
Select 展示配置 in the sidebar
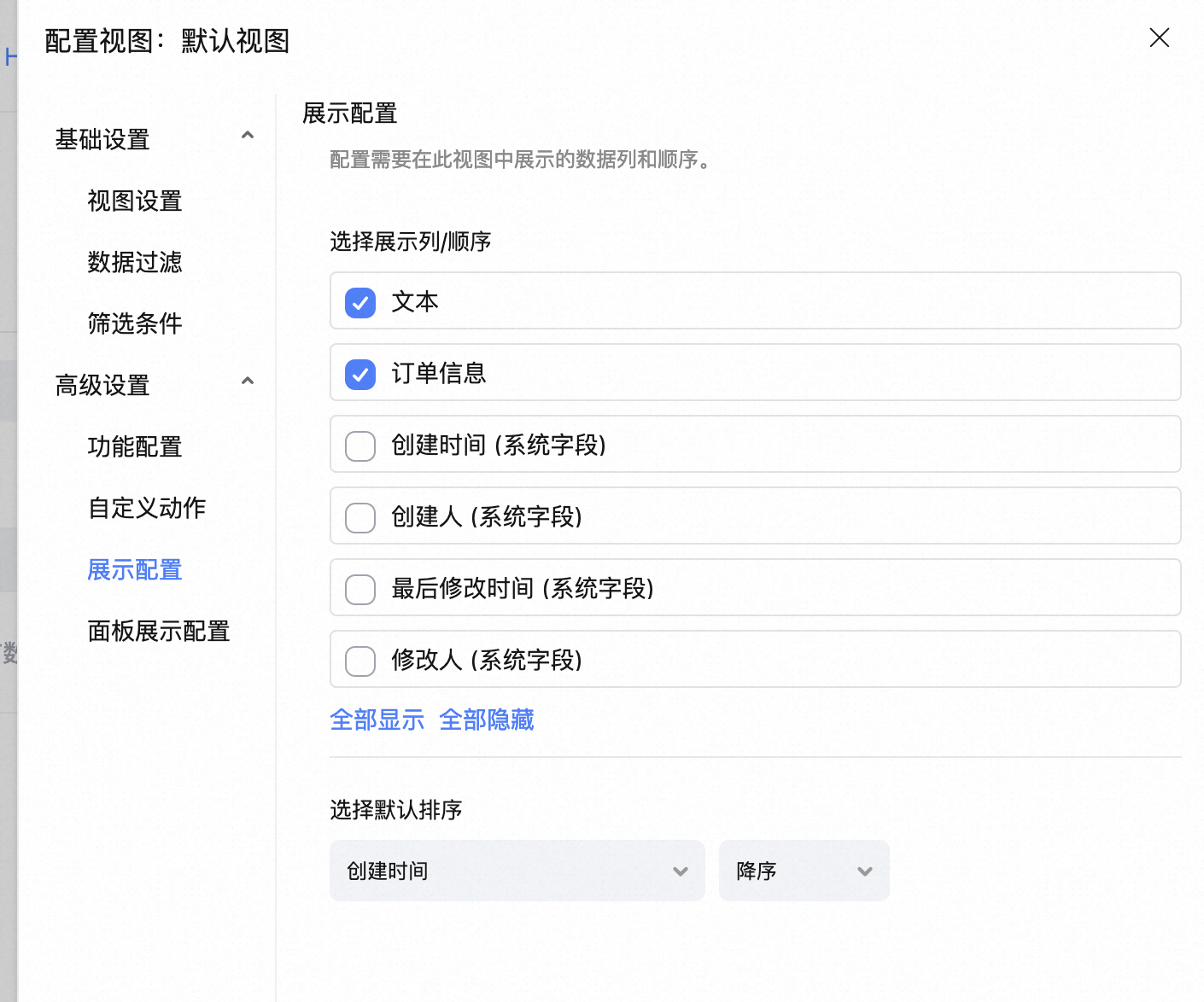tap(135, 570)
